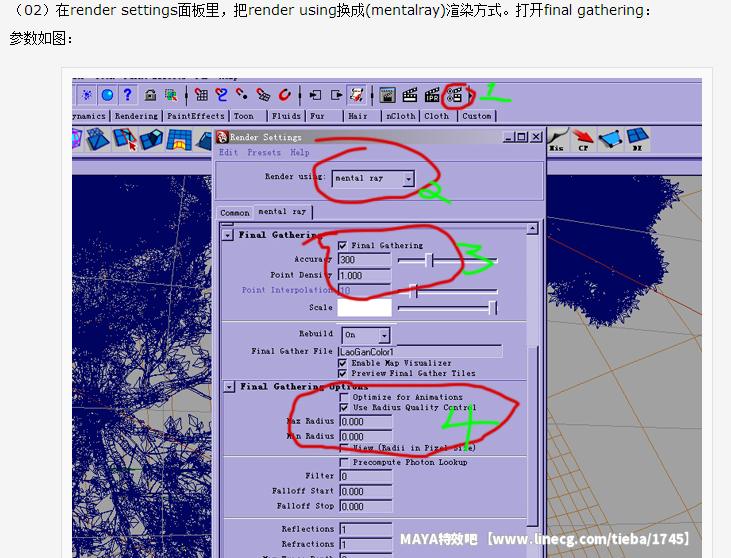Click the Accuracy field showing 300
Screen dimensions: 731x558
tap(365, 260)
